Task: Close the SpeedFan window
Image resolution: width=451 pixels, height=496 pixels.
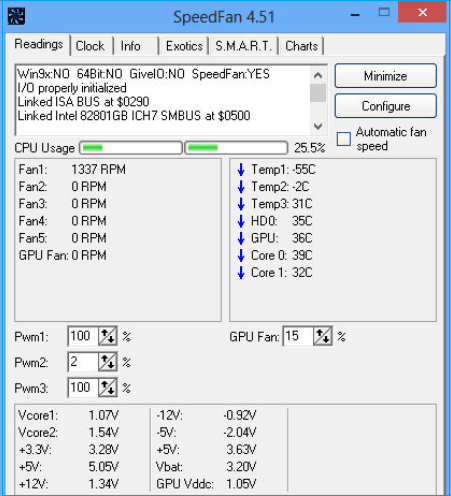Action: (422, 12)
